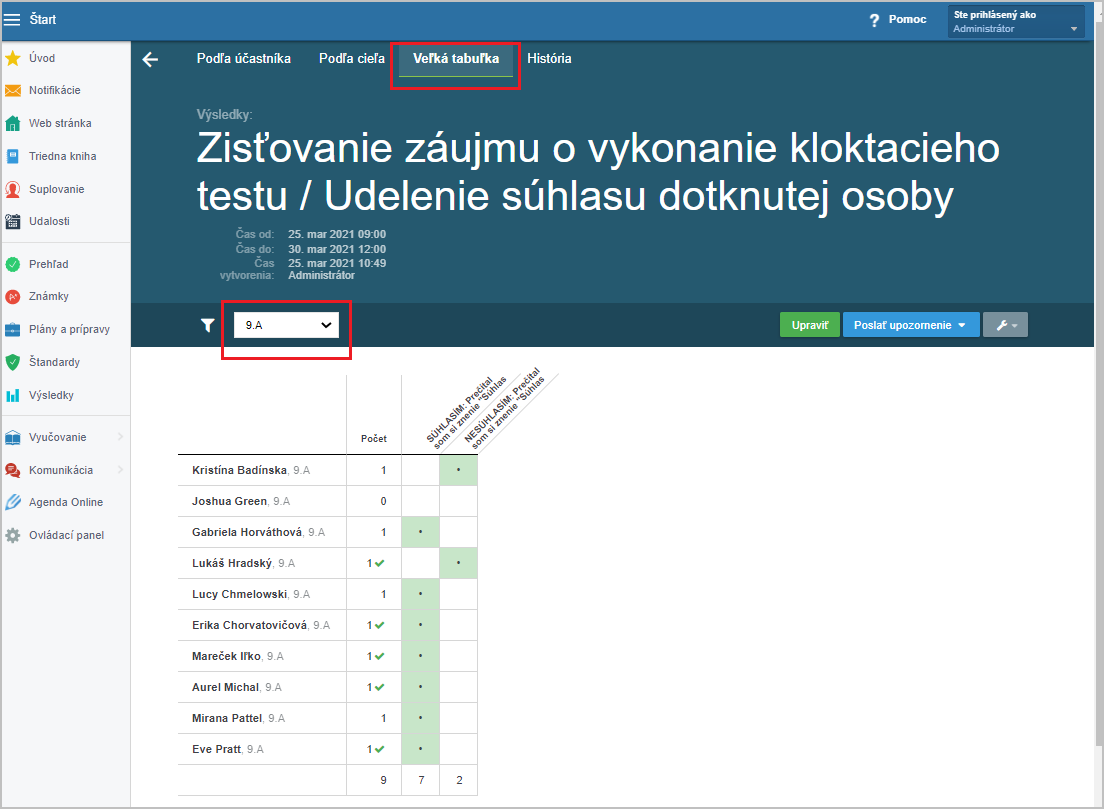Screen dimensions: 1104x809
Task: Open the wrench tools dropdown button
Action: click(1005, 325)
